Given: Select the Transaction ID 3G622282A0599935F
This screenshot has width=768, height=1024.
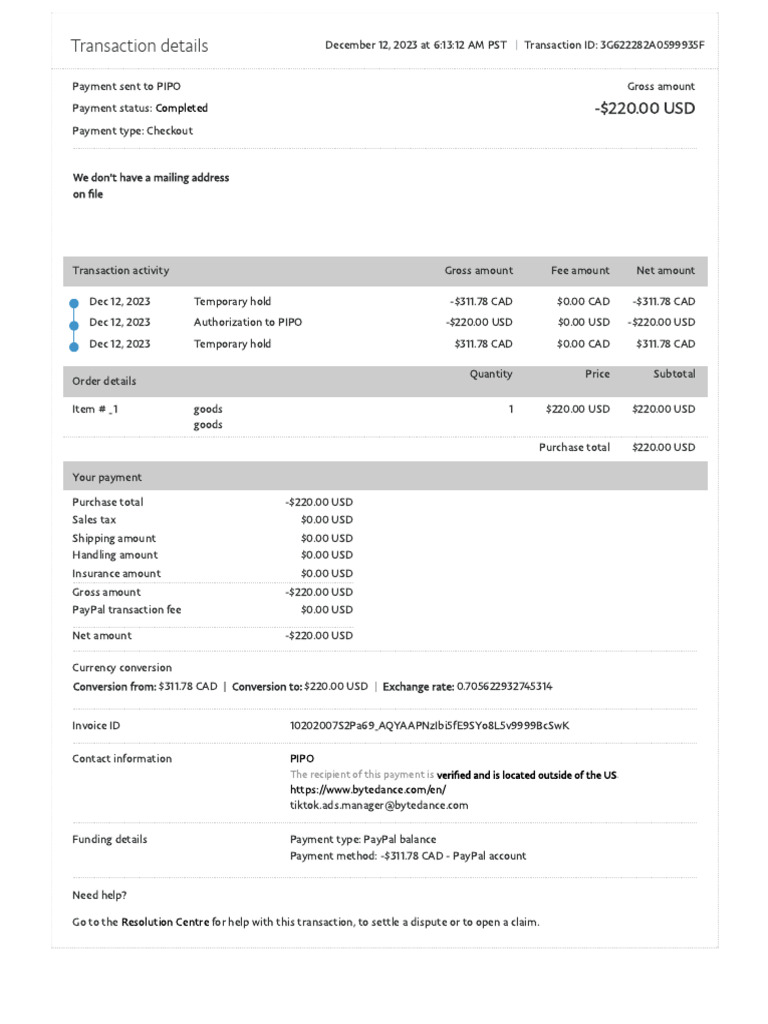Looking at the screenshot, I should point(614,45).
